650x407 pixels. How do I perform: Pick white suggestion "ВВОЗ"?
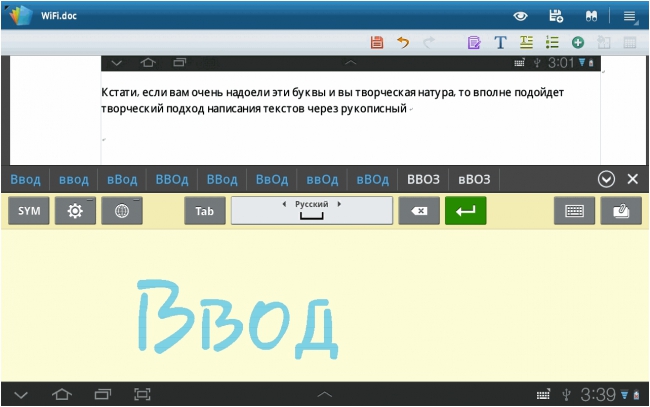click(423, 179)
